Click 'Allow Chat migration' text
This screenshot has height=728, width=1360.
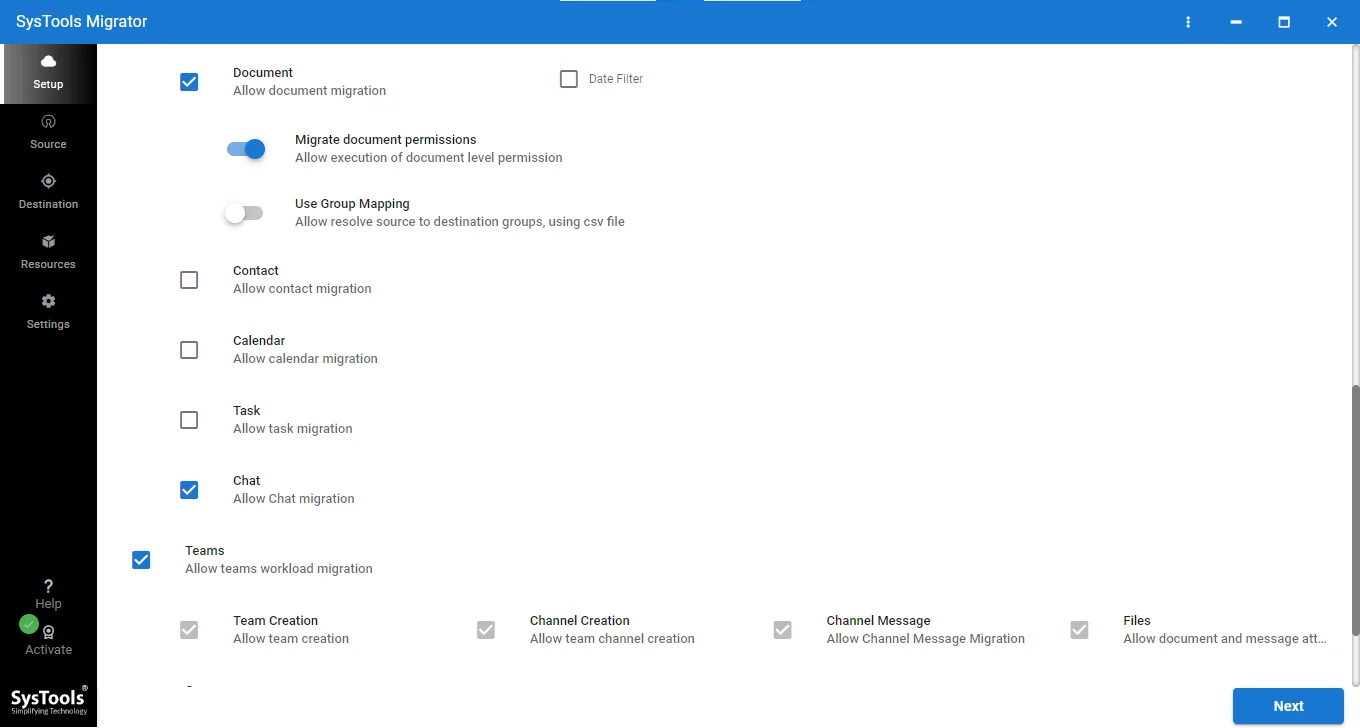(294, 499)
